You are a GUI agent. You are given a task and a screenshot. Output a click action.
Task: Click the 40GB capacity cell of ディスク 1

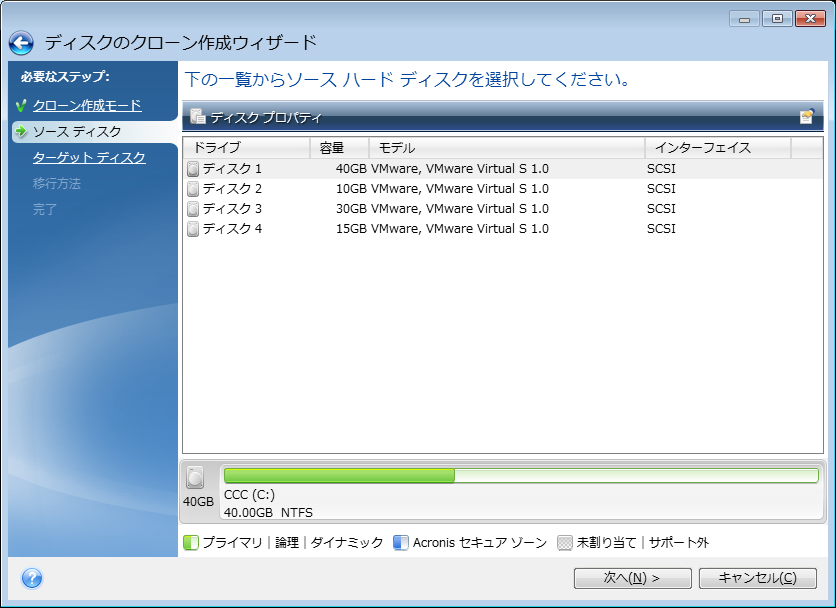pyautogui.click(x=351, y=169)
